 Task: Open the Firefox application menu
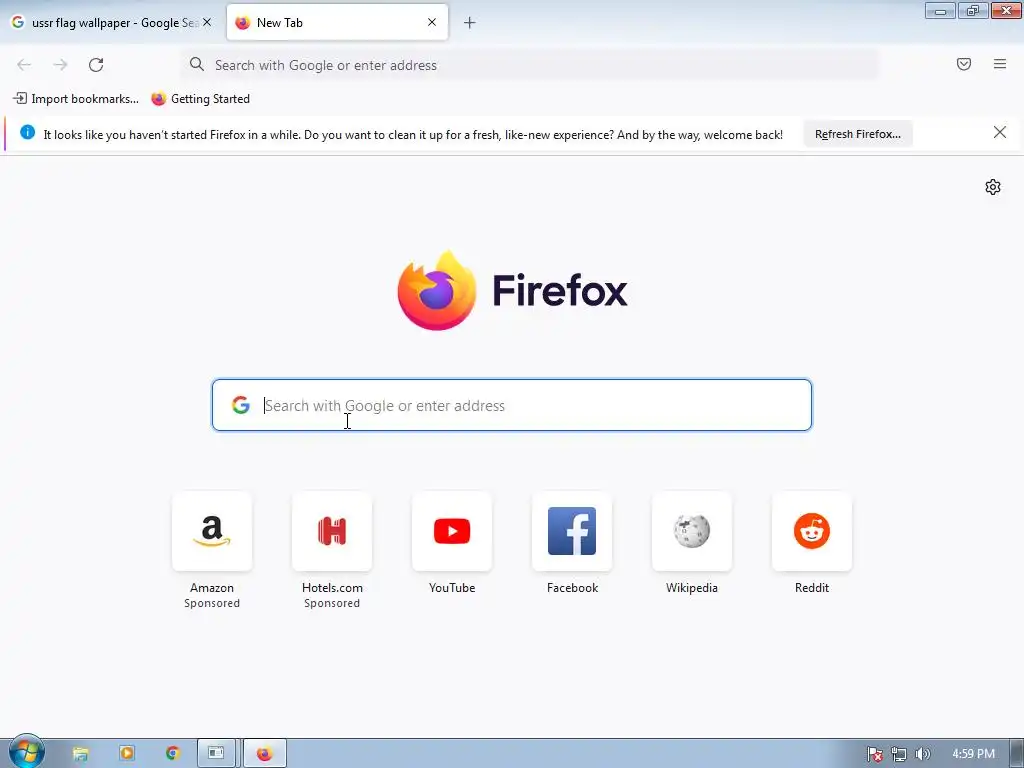[1000, 64]
